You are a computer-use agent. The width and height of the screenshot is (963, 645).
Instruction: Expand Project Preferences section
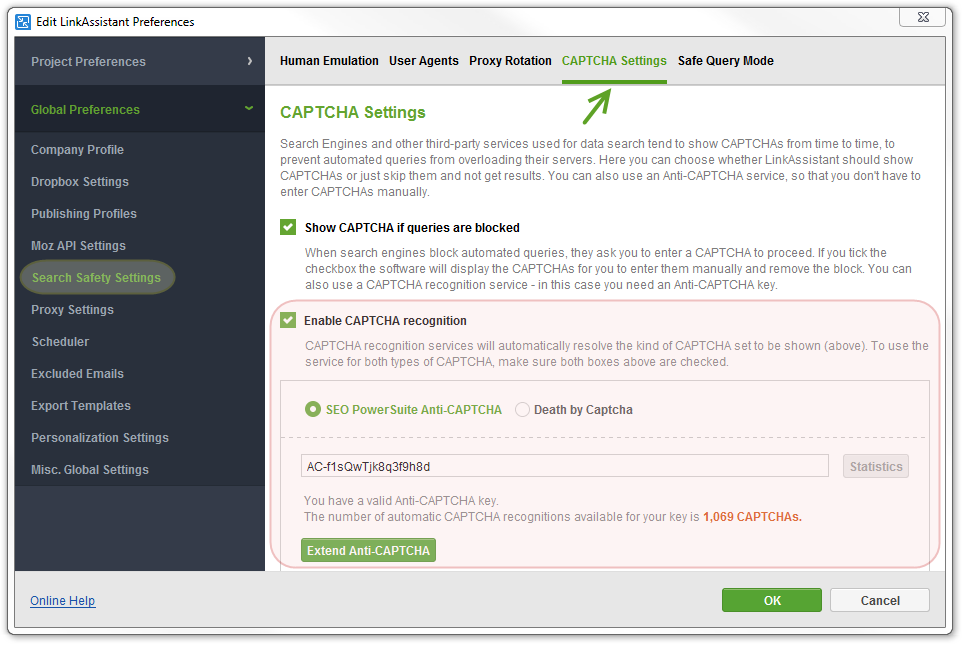(140, 61)
